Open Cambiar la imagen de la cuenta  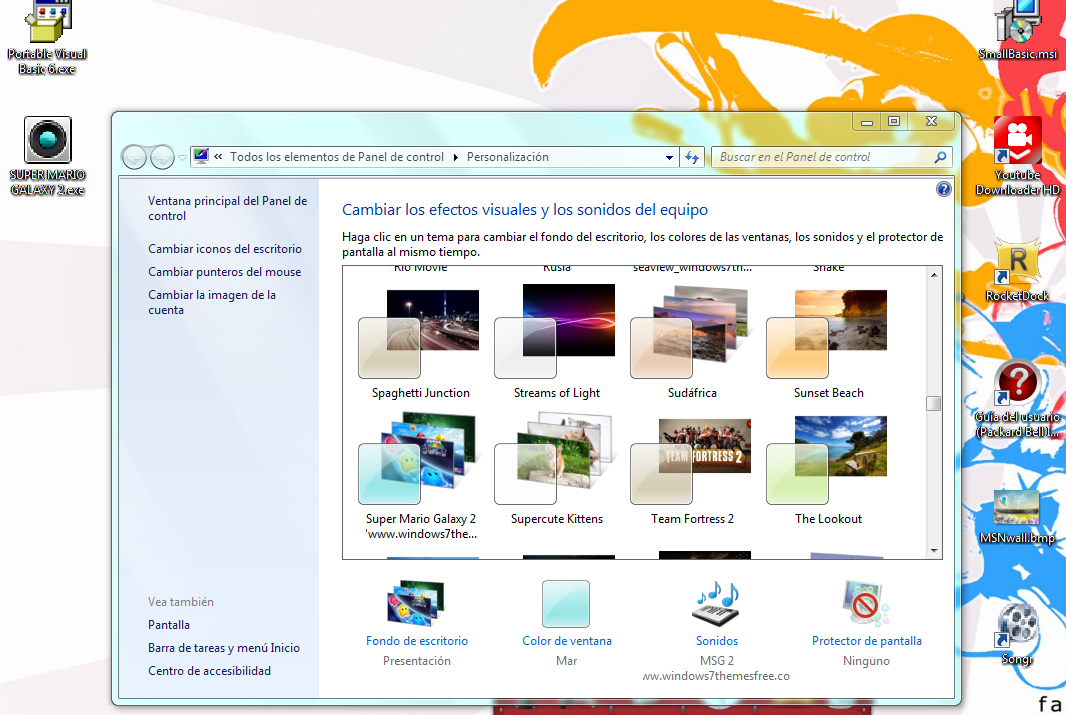[212, 302]
